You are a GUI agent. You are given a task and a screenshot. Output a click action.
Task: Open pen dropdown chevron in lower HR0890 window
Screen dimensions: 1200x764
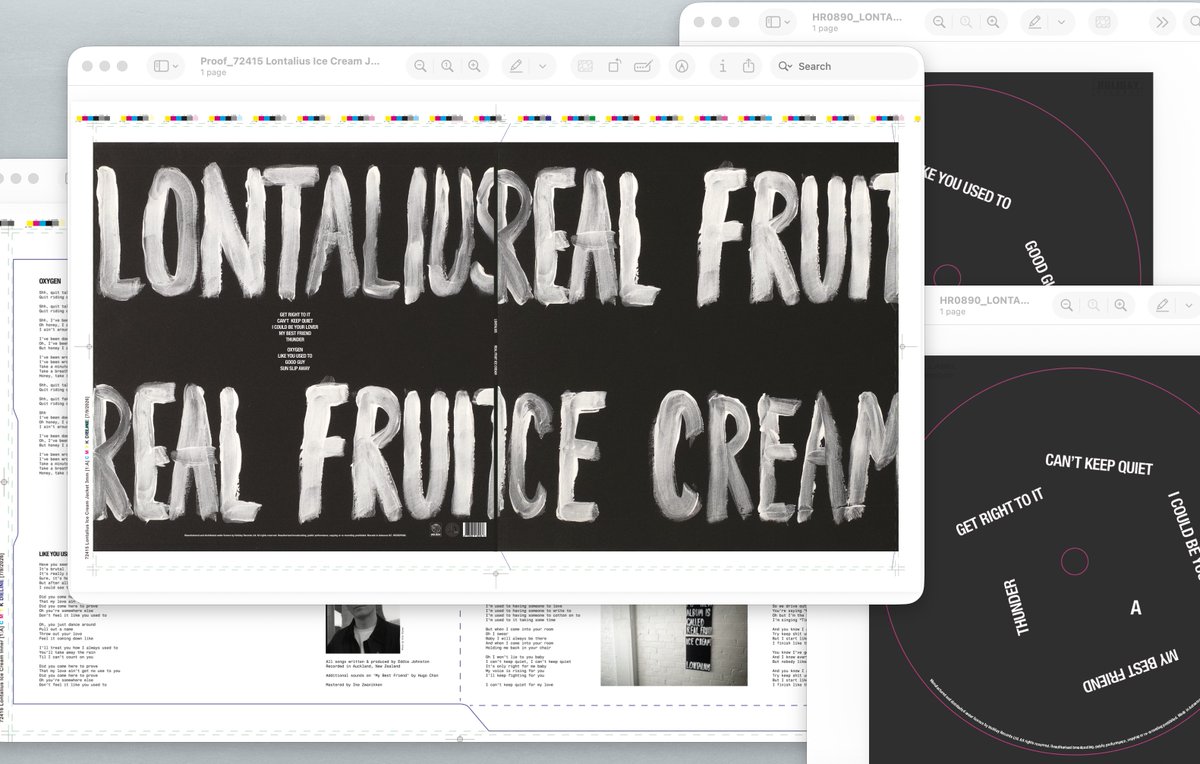click(x=1190, y=304)
